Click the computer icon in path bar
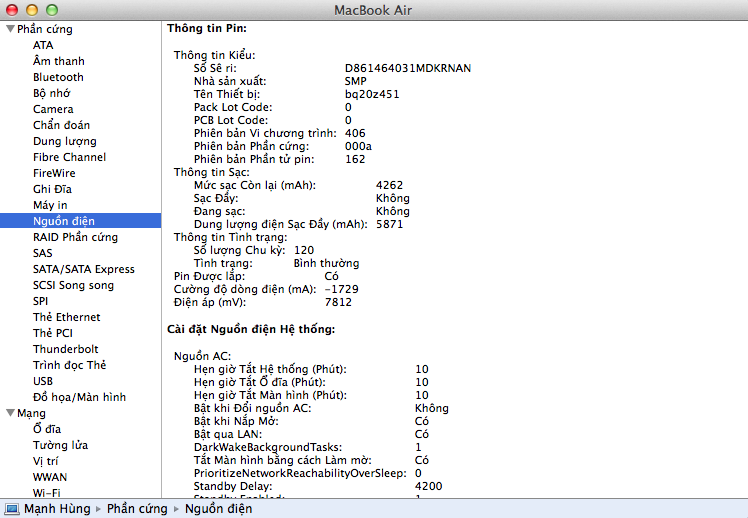Image resolution: width=748 pixels, height=518 pixels. 12,509
